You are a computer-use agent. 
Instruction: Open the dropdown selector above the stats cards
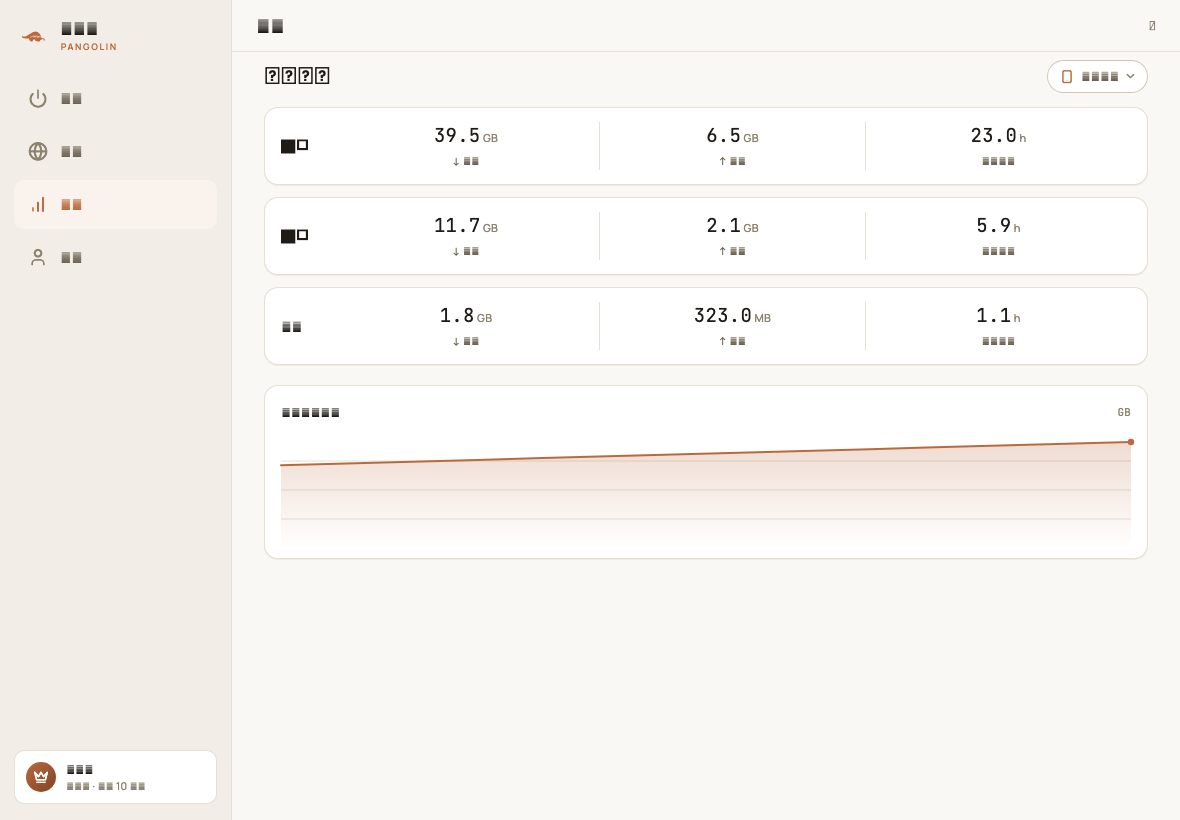pyautogui.click(x=1097, y=77)
